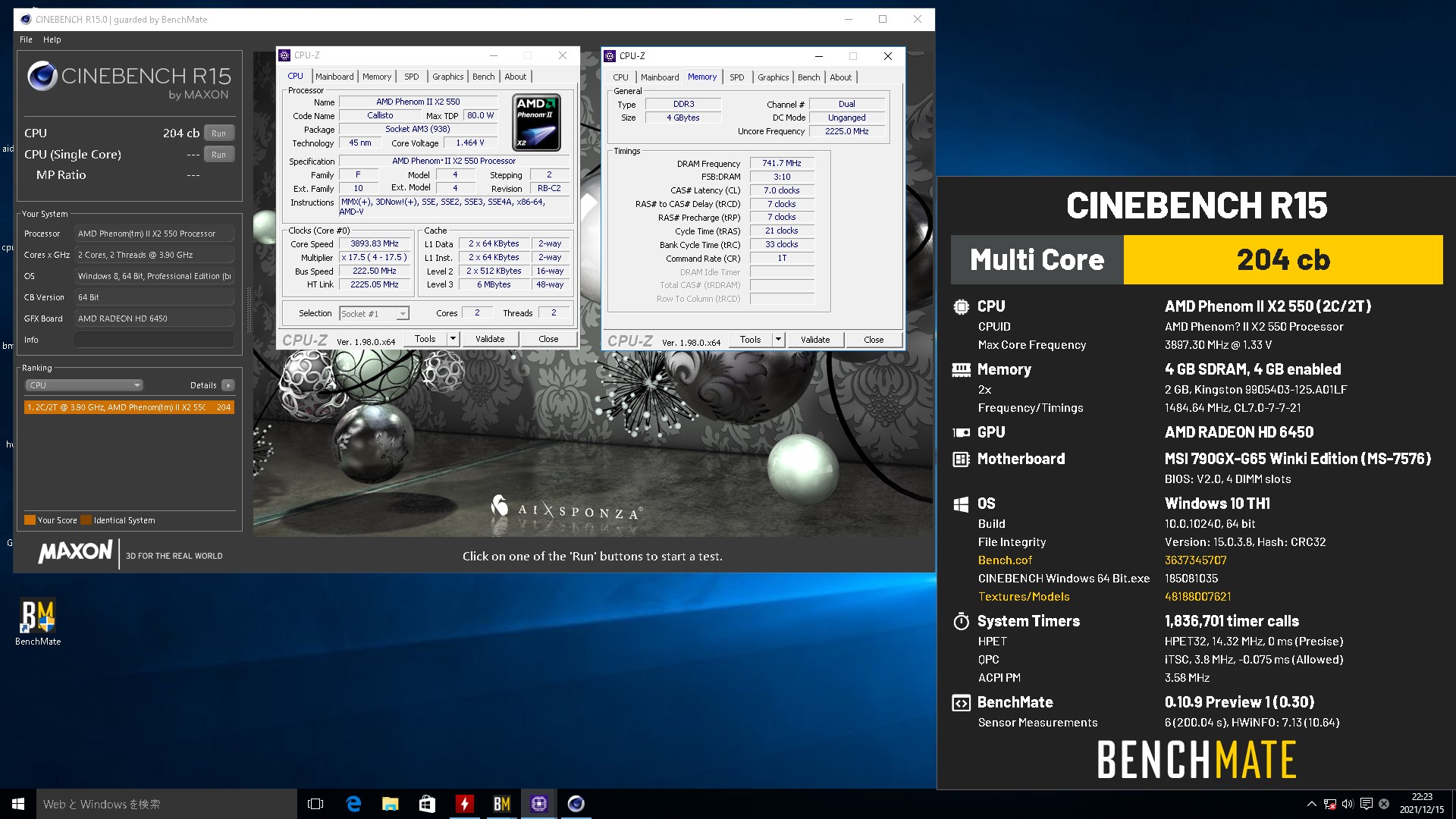Image resolution: width=1456 pixels, height=819 pixels.
Task: Click Close button in left CPU-Z window
Action: tap(548, 339)
